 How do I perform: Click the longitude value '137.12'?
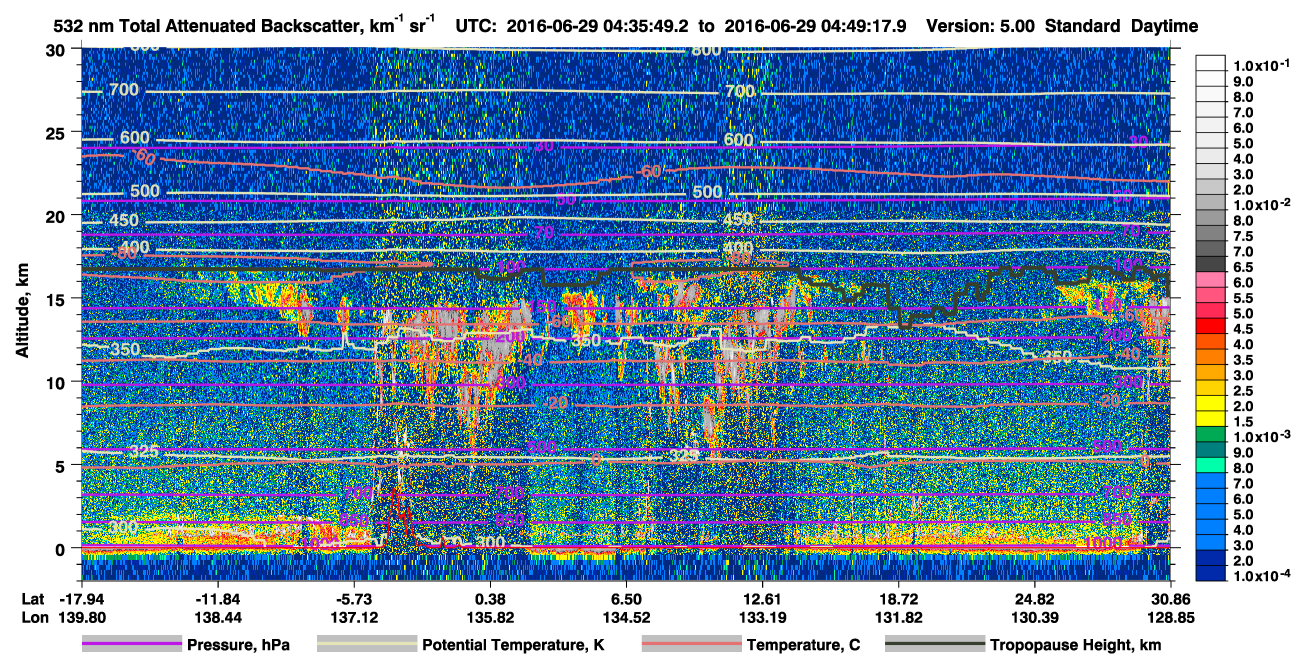click(x=354, y=618)
